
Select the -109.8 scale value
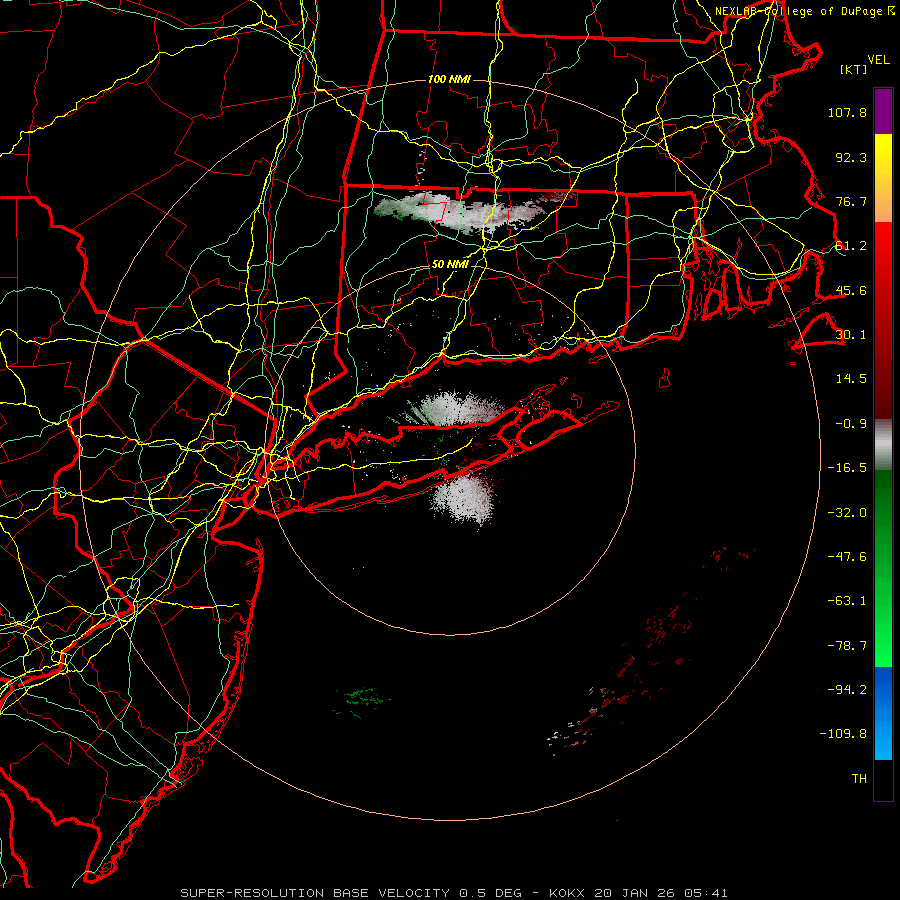pos(843,734)
